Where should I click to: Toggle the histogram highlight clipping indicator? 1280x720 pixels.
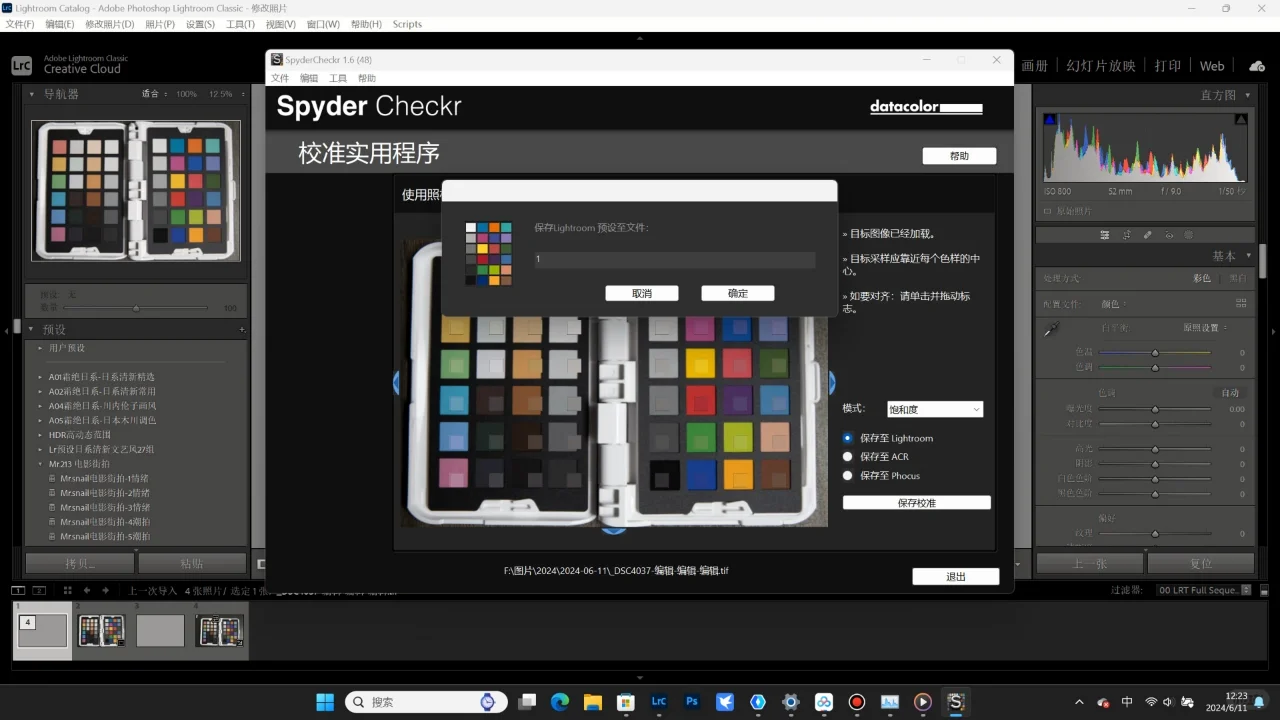(1241, 119)
